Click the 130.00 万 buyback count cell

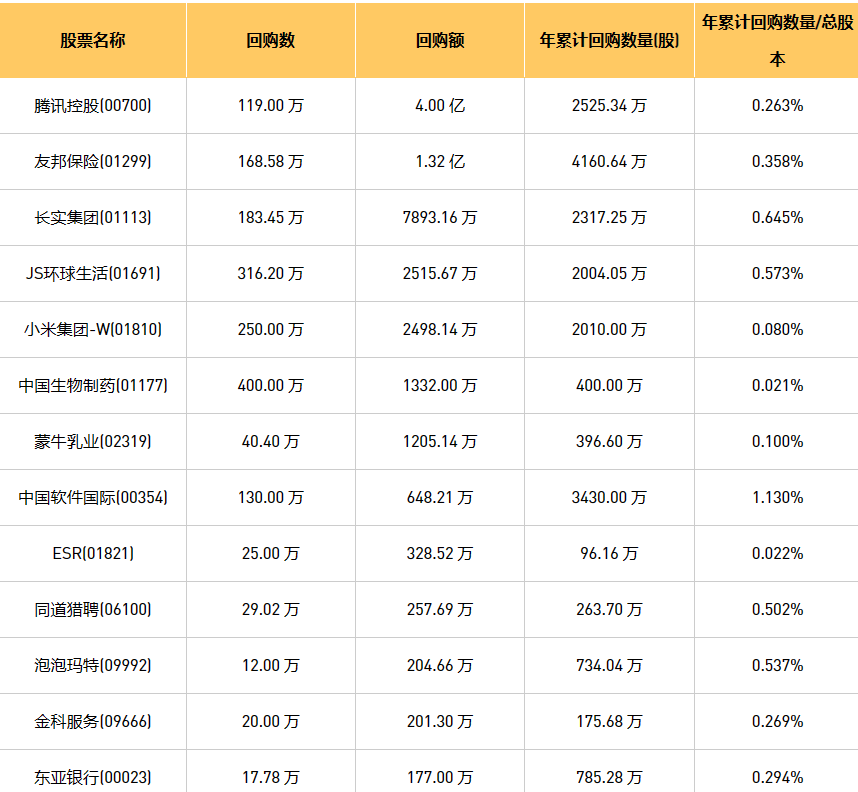(270, 497)
